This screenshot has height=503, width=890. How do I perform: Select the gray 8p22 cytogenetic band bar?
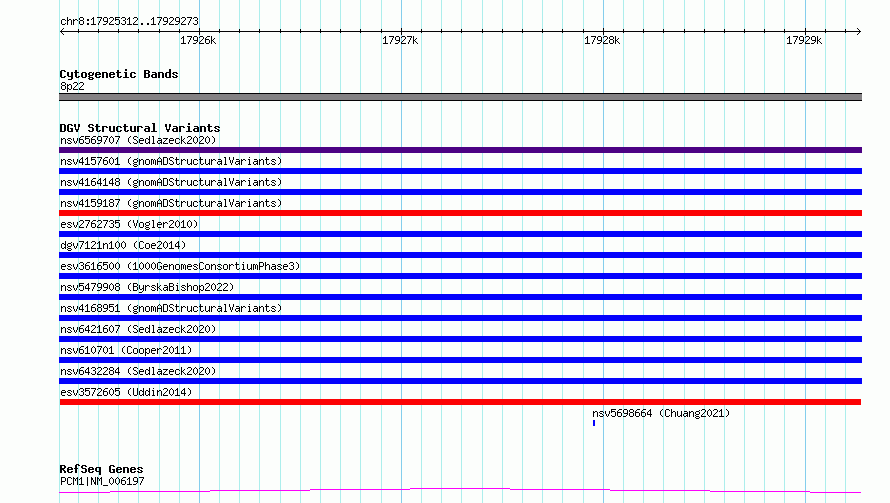pyautogui.click(x=460, y=97)
